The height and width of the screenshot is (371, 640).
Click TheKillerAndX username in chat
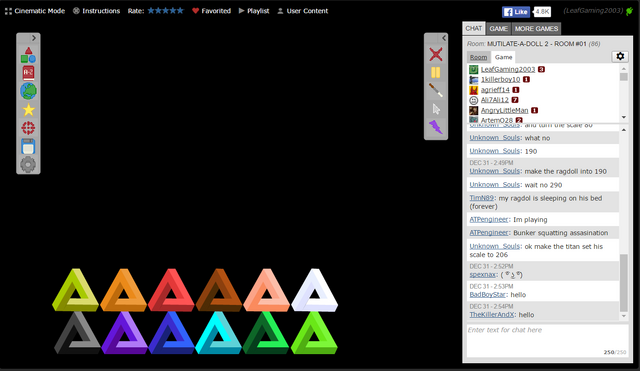coord(492,315)
